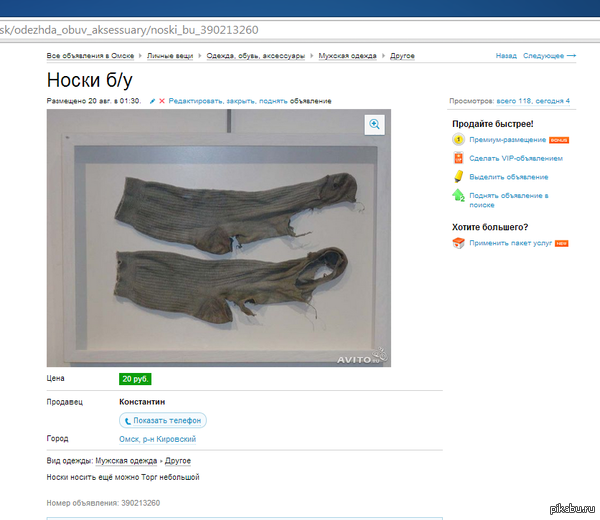Open 'Мужская одежда' breadcrumb at top
Image resolution: width=600 pixels, height=520 pixels.
(347, 56)
